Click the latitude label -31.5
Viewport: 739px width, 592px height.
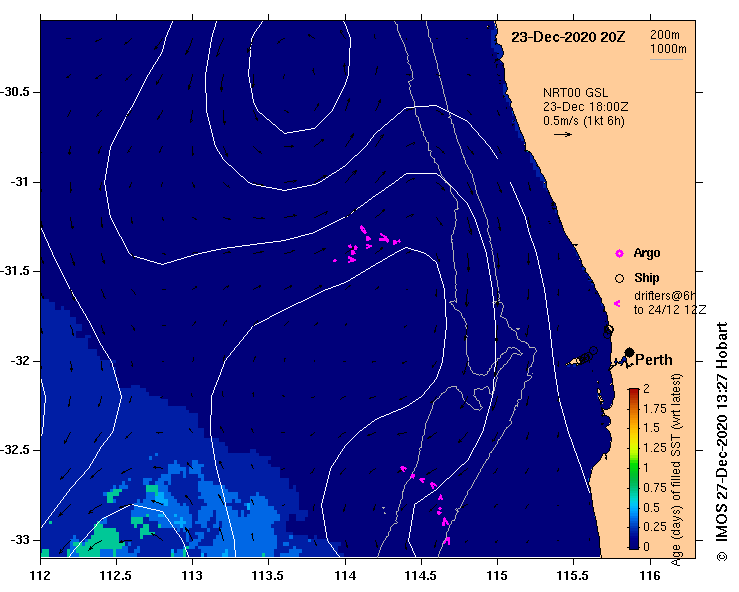17,271
